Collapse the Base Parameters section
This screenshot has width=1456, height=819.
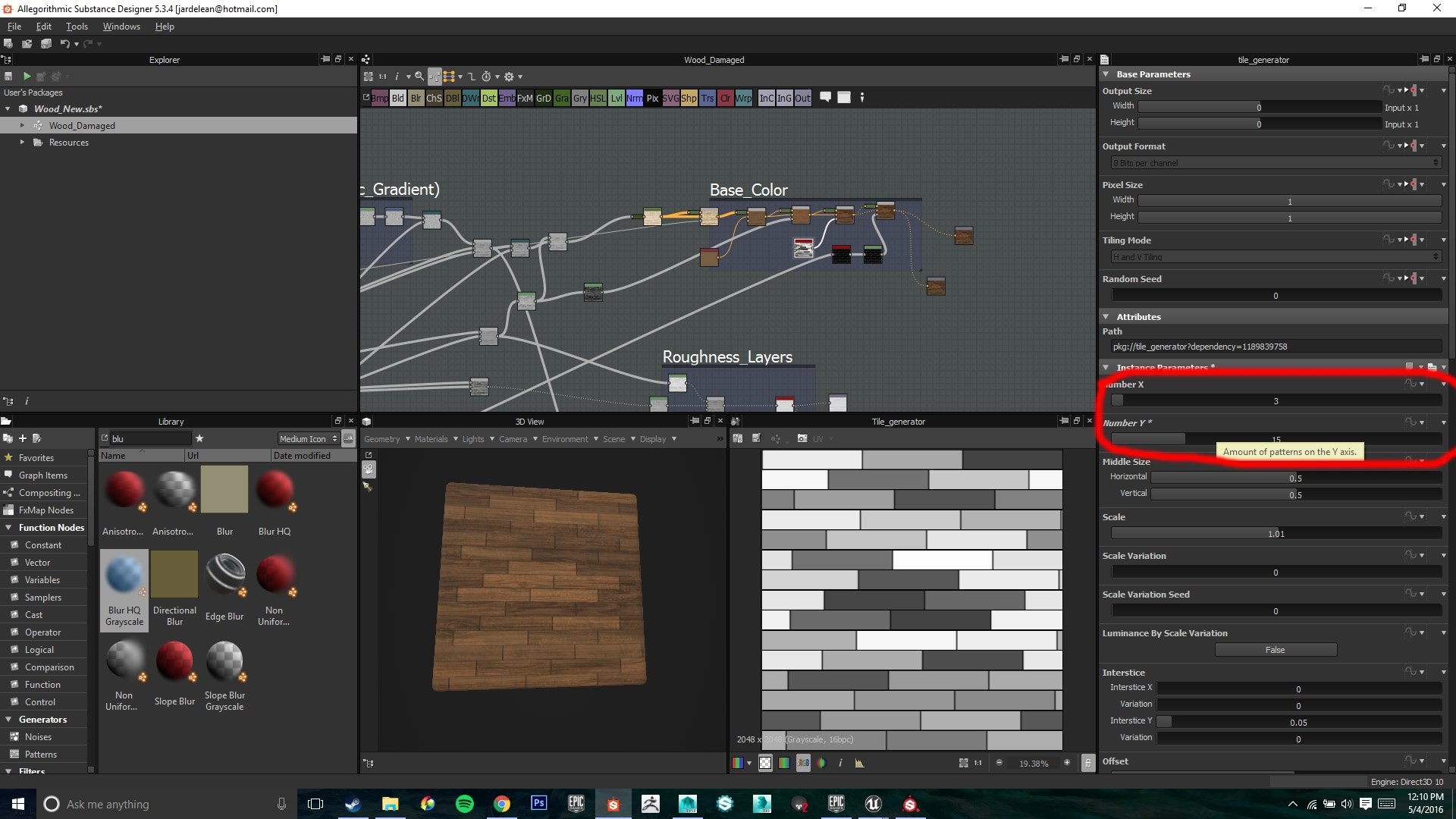click(1106, 74)
